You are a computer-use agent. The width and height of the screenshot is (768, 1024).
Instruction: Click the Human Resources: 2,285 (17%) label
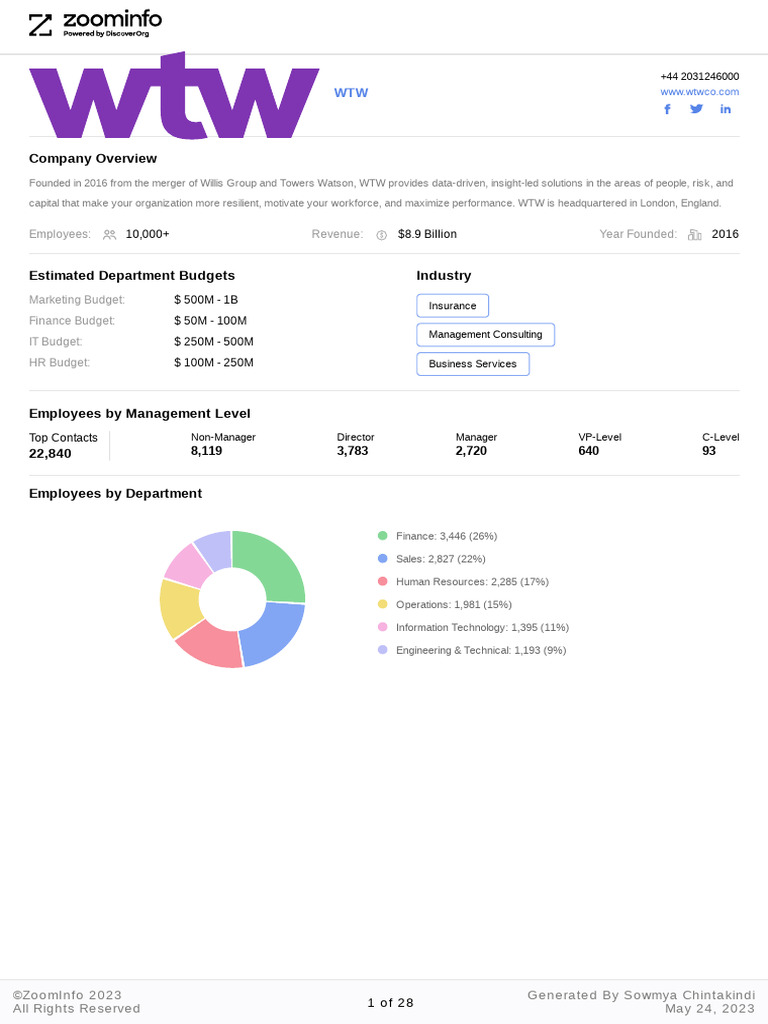pyautogui.click(x=472, y=582)
